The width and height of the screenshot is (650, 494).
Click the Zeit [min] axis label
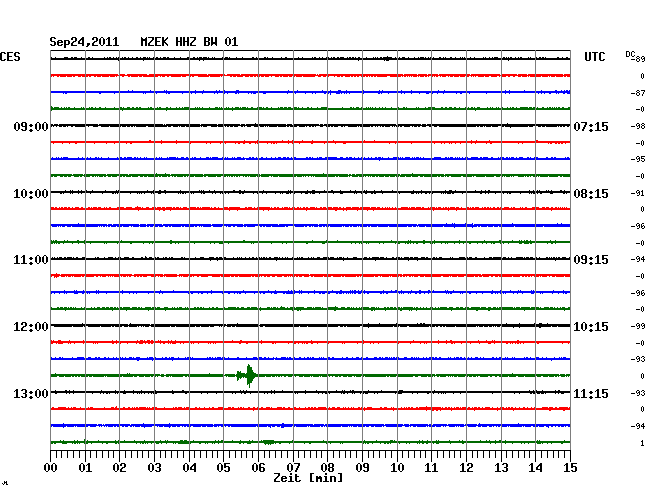308,479
